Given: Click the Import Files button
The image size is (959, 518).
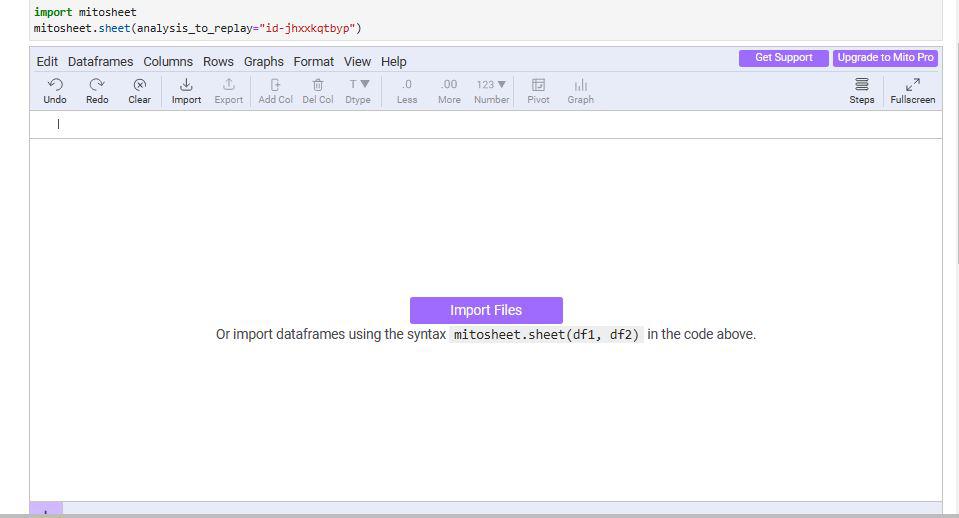Looking at the screenshot, I should click(x=486, y=310).
